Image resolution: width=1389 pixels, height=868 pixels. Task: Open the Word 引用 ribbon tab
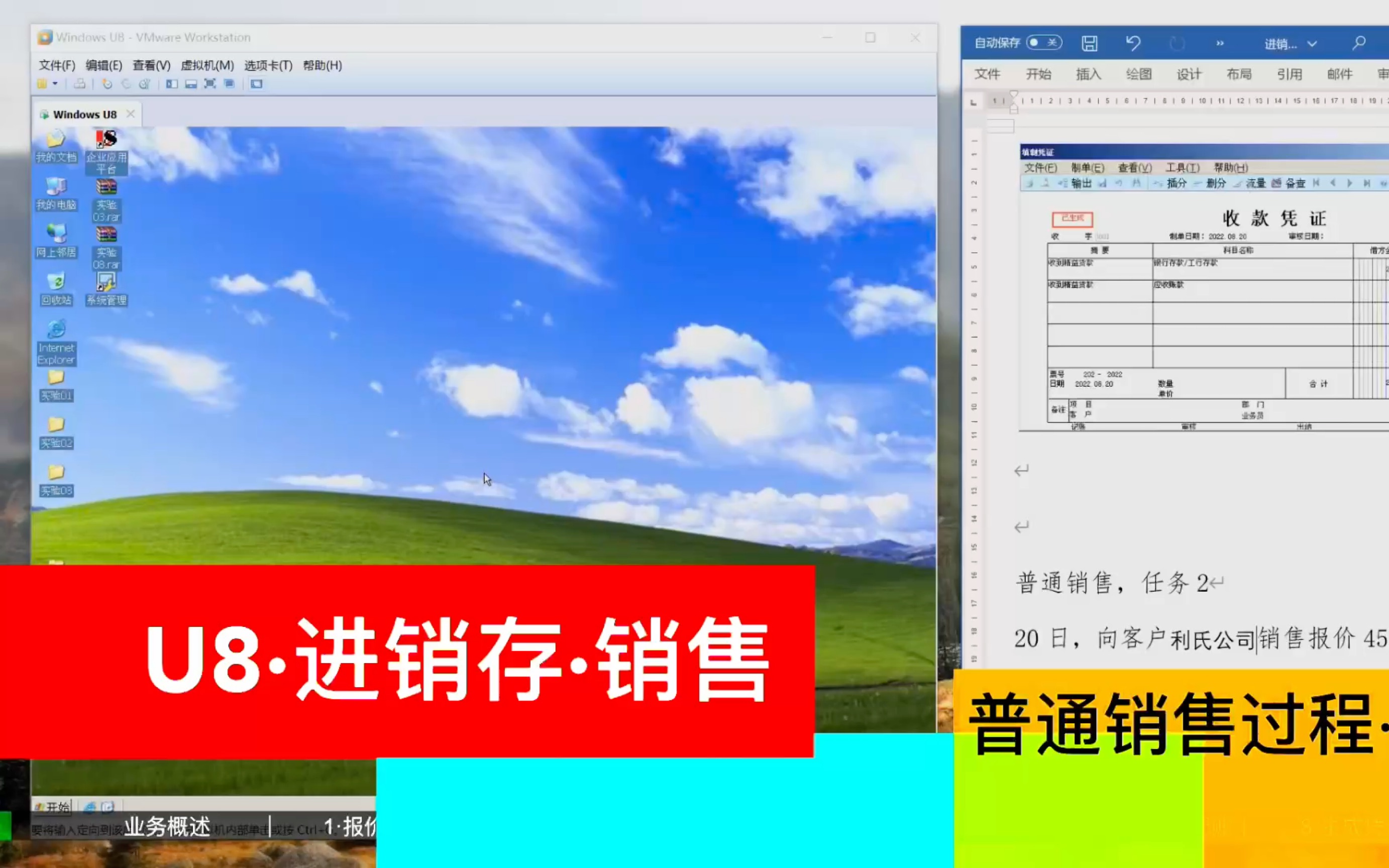click(1289, 74)
